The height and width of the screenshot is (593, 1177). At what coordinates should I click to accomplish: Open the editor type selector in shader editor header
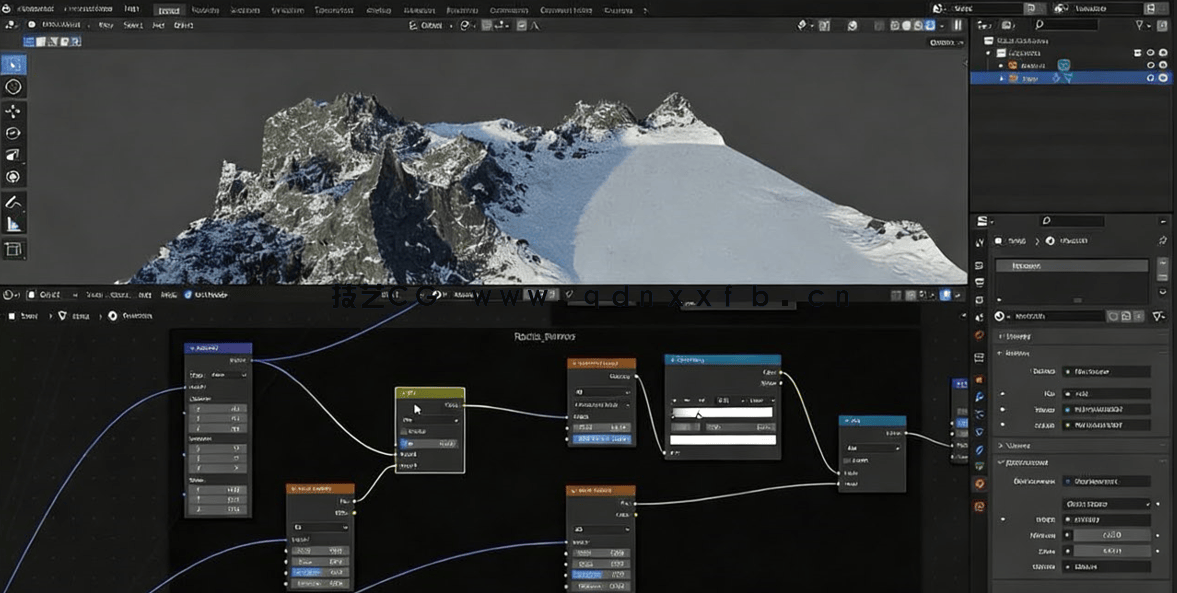pyautogui.click(x=8, y=295)
